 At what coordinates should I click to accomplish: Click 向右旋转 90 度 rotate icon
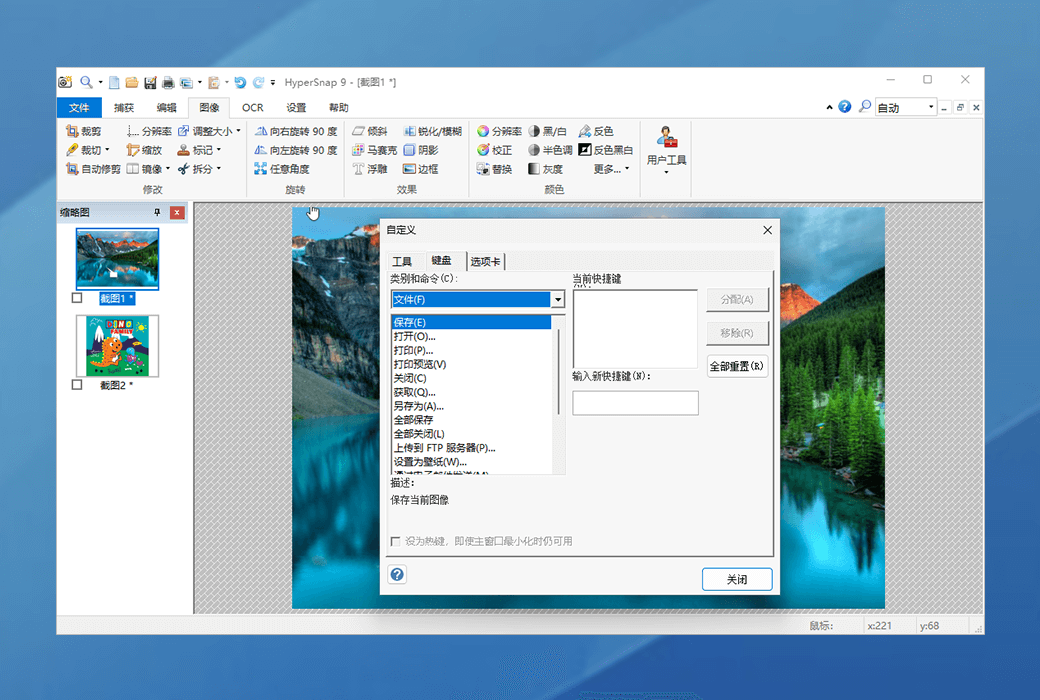click(261, 131)
